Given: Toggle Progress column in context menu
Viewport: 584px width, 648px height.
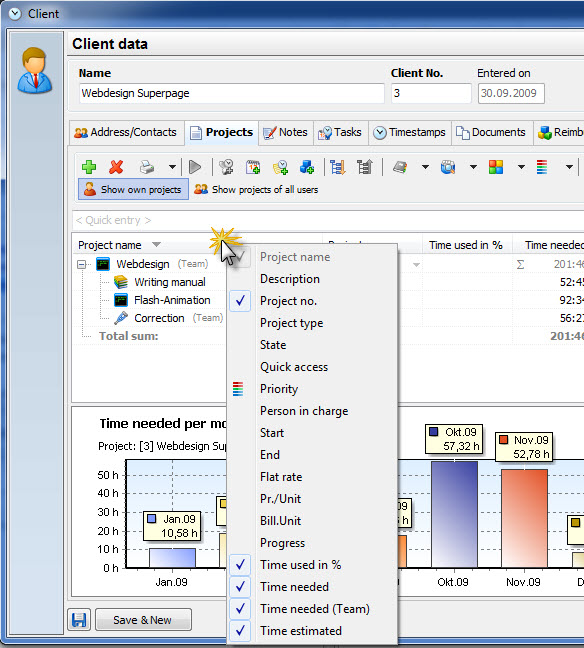Looking at the screenshot, I should (313, 543).
